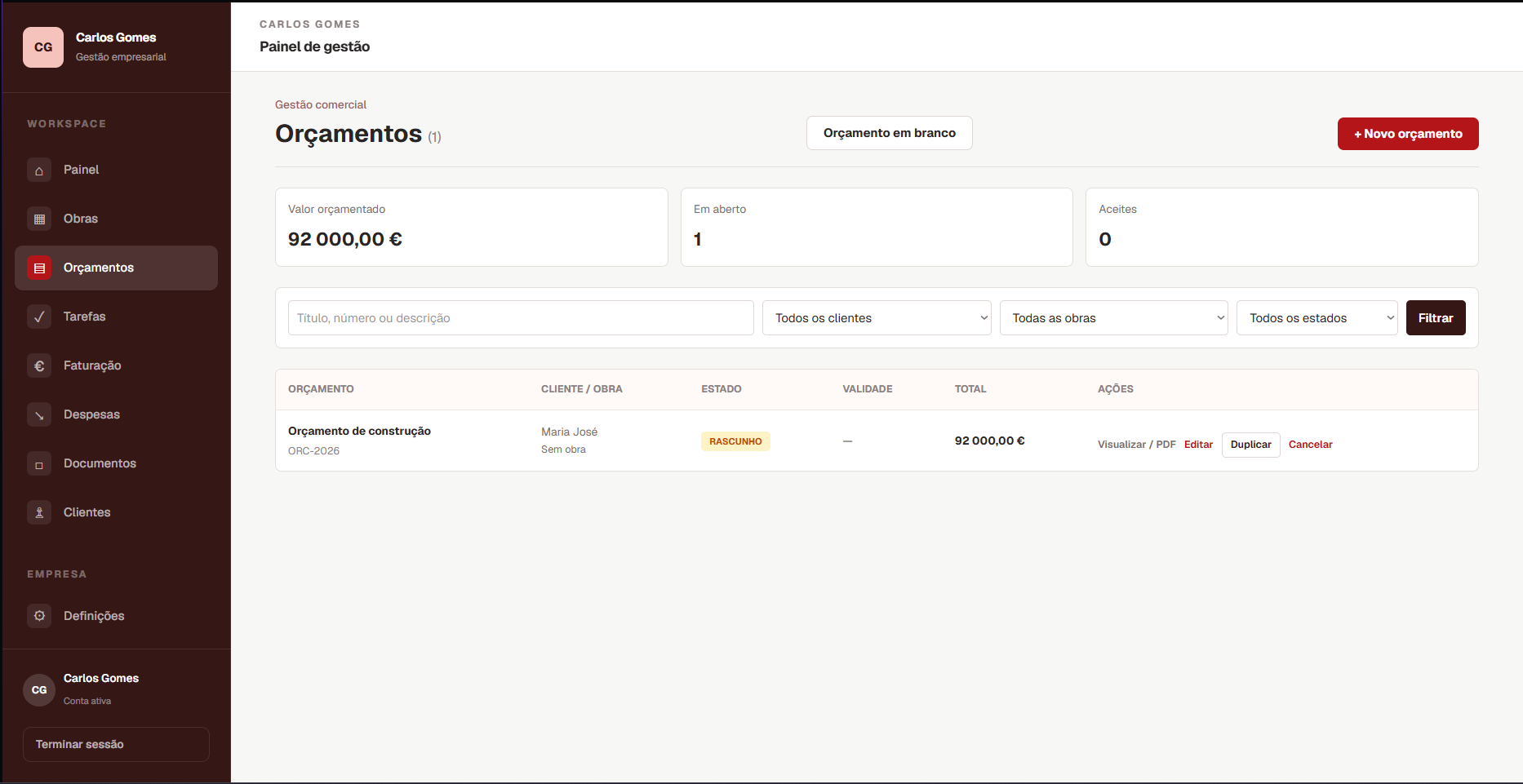Open the Painel home icon
Viewport: 1523px width, 784px height.
39,170
